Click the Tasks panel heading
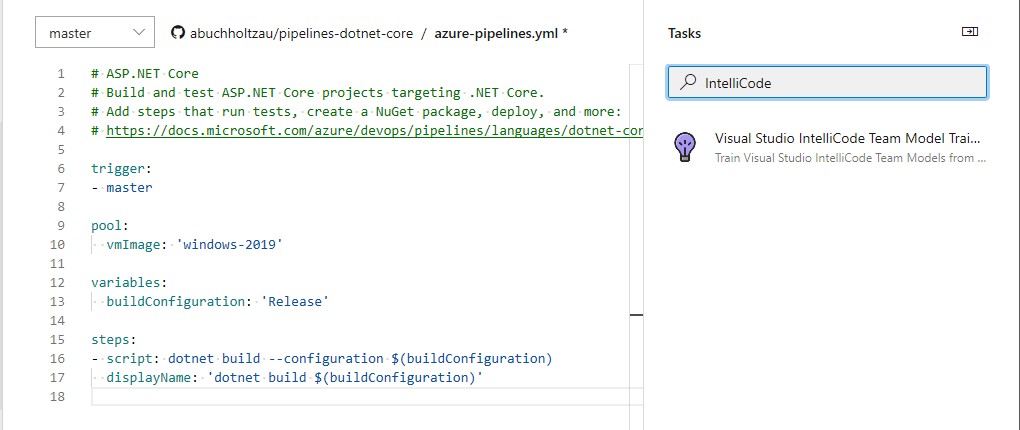Screen dimensions: 1020x430 (684, 33)
